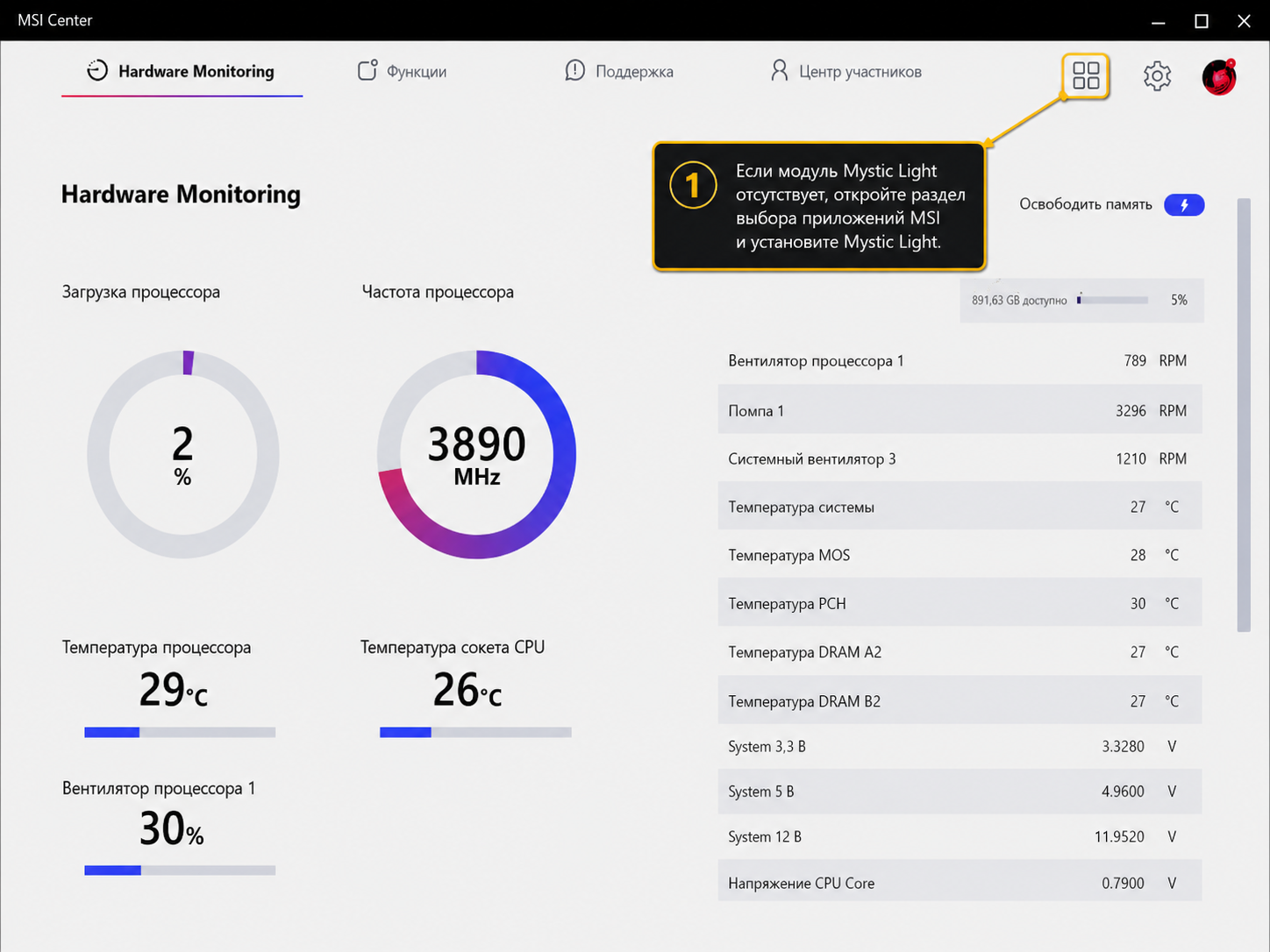Image resolution: width=1270 pixels, height=952 pixels.
Task: Toggle the Освободить память lightning switch
Action: [1184, 204]
